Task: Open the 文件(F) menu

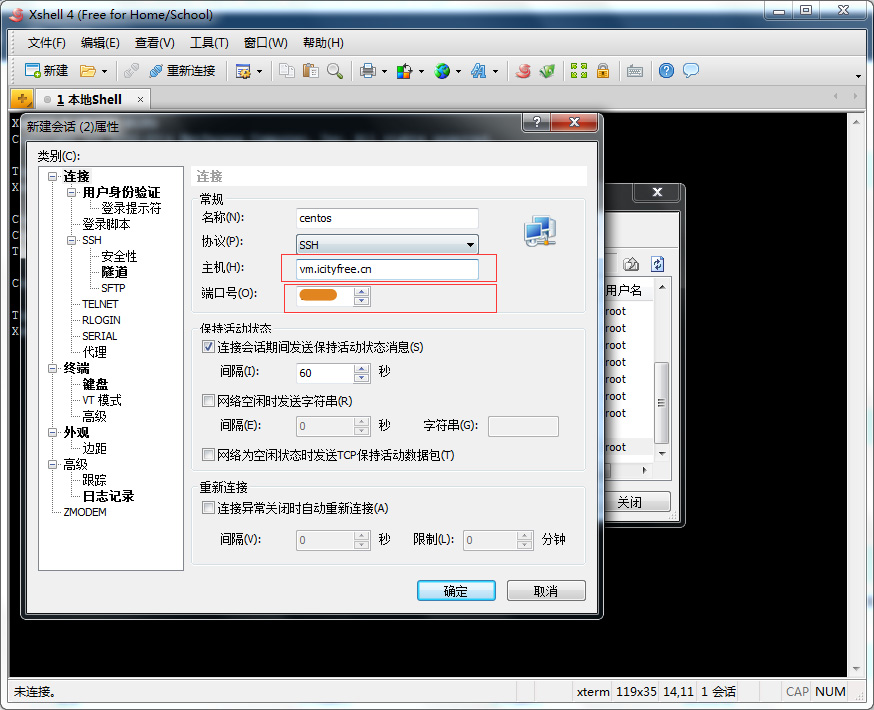Action: [x=47, y=43]
